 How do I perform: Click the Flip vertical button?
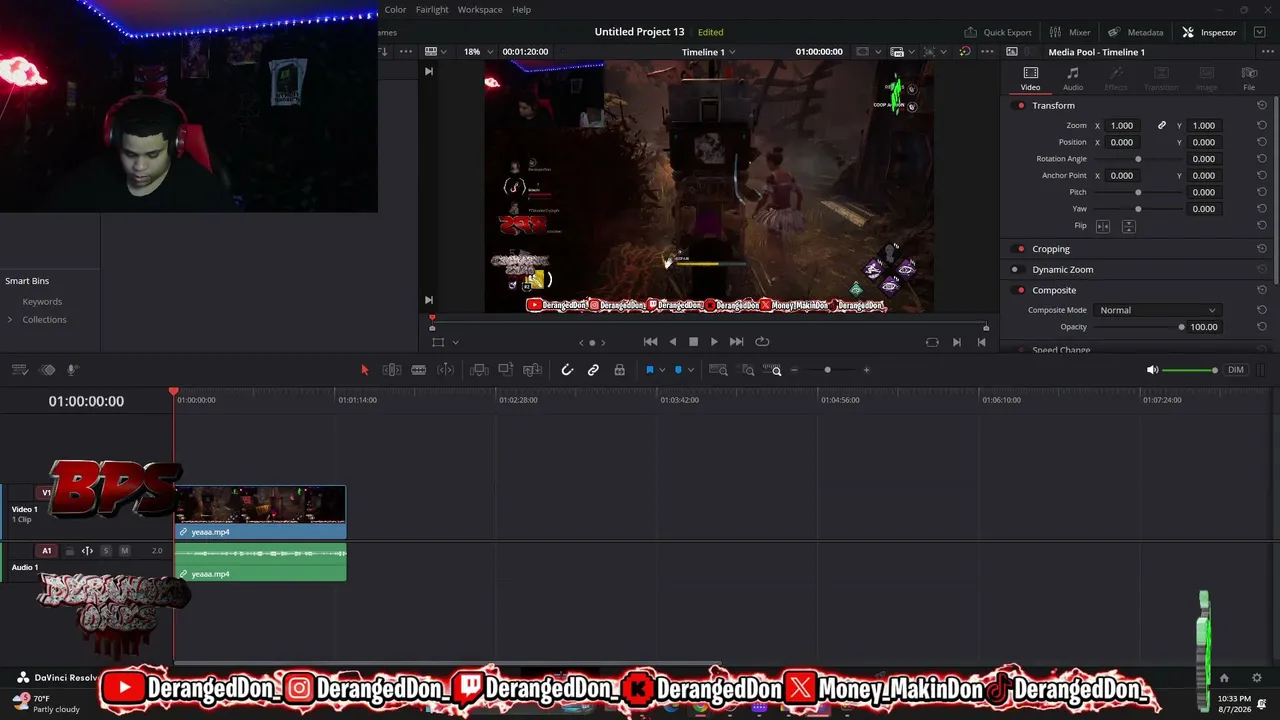click(1128, 226)
